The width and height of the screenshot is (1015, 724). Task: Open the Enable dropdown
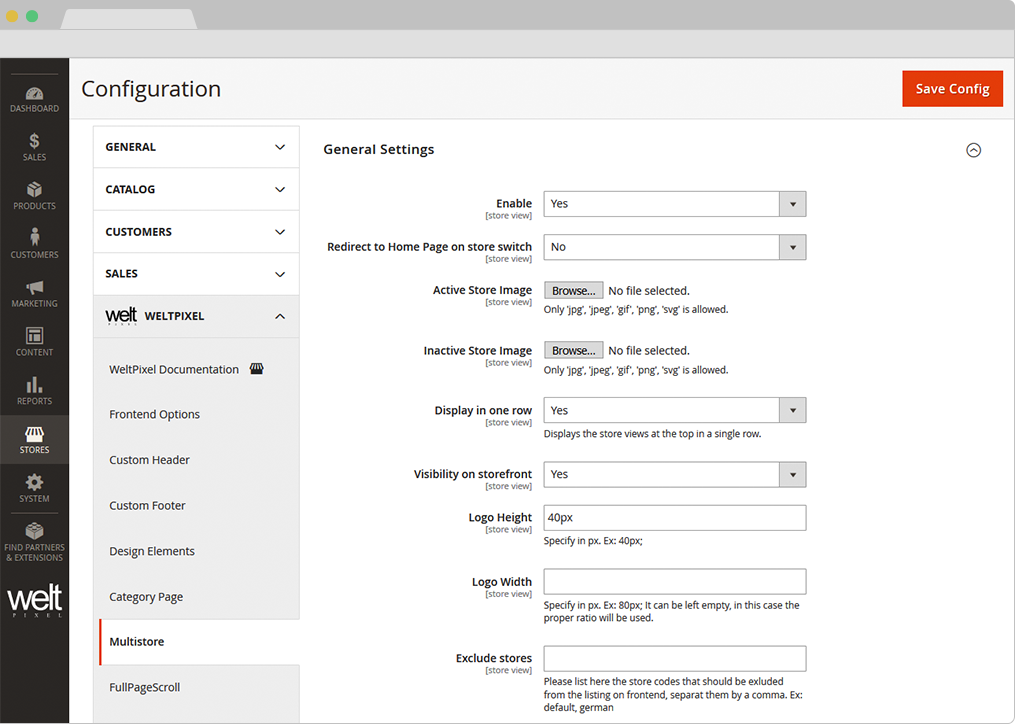tap(674, 204)
